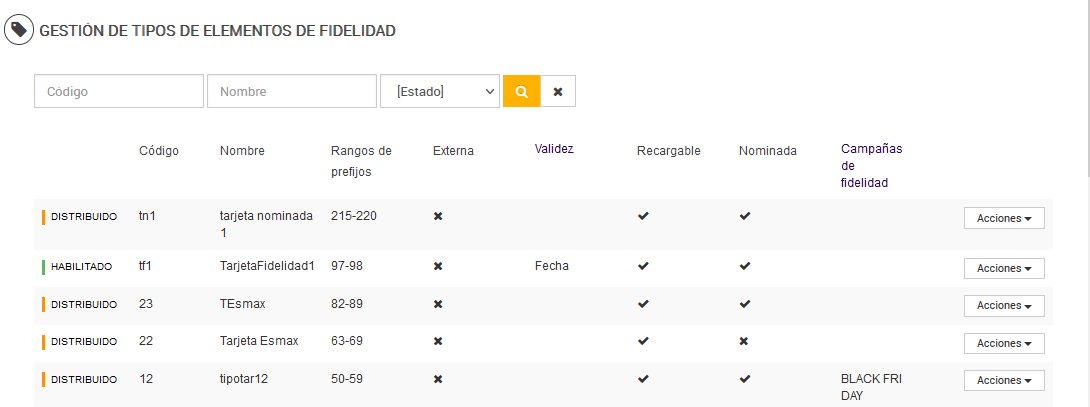Click Nominada checkmark for tipotar12 row
1090x407 pixels.
point(745,379)
